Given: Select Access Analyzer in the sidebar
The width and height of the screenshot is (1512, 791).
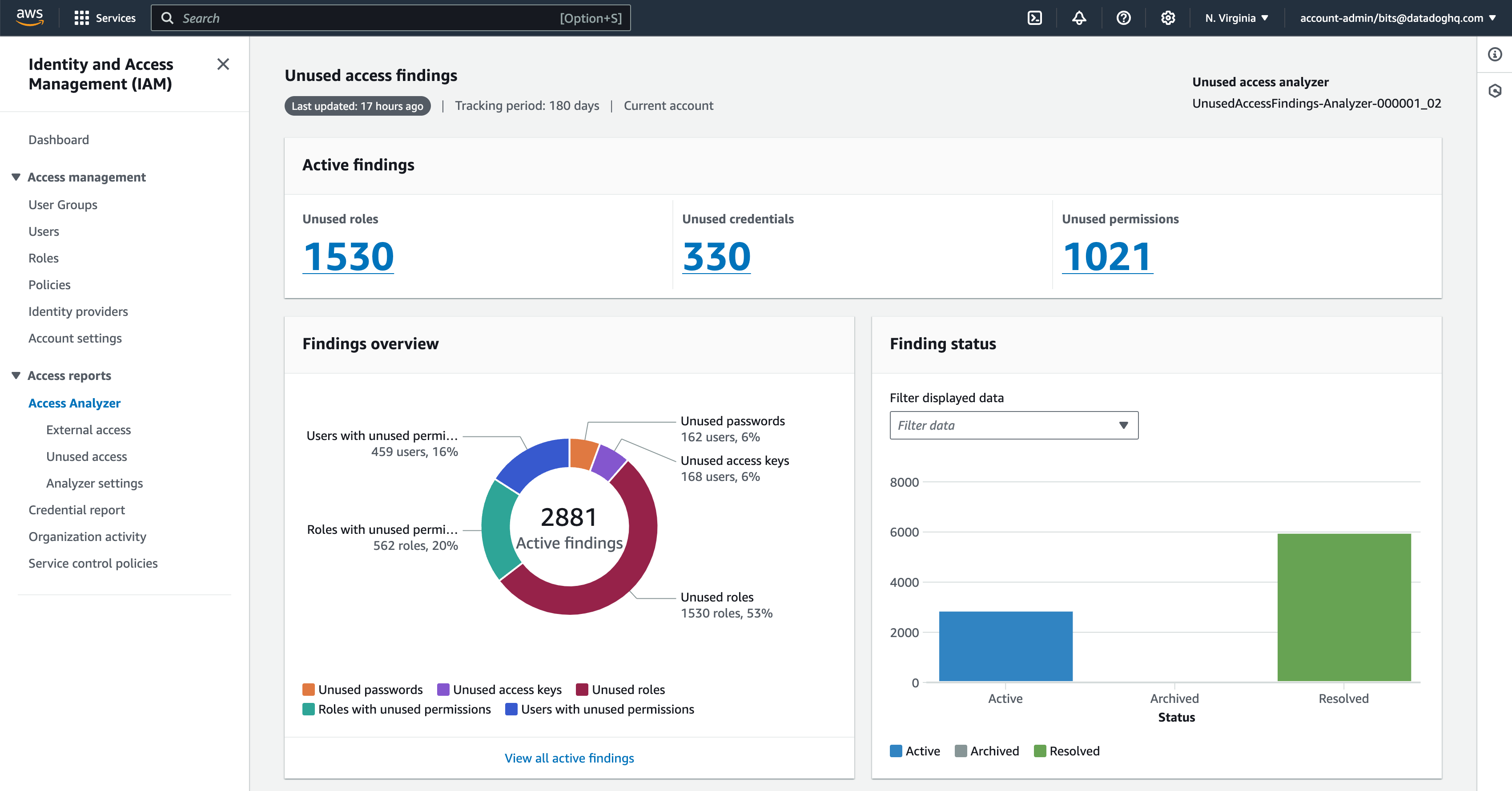Looking at the screenshot, I should click(75, 403).
